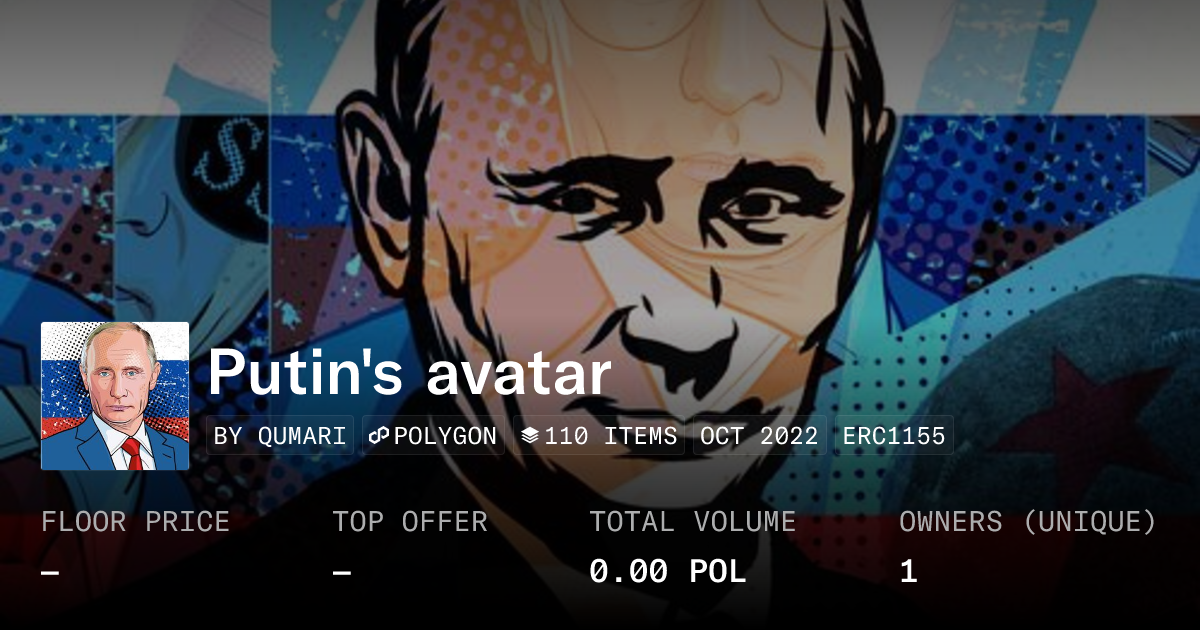Click the unique owners count 1

pyautogui.click(x=908, y=572)
